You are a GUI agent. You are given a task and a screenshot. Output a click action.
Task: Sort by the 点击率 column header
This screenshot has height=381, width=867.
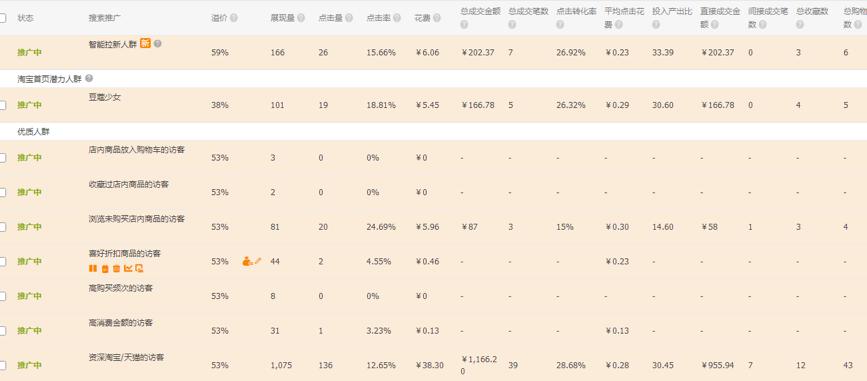pyautogui.click(x=378, y=18)
